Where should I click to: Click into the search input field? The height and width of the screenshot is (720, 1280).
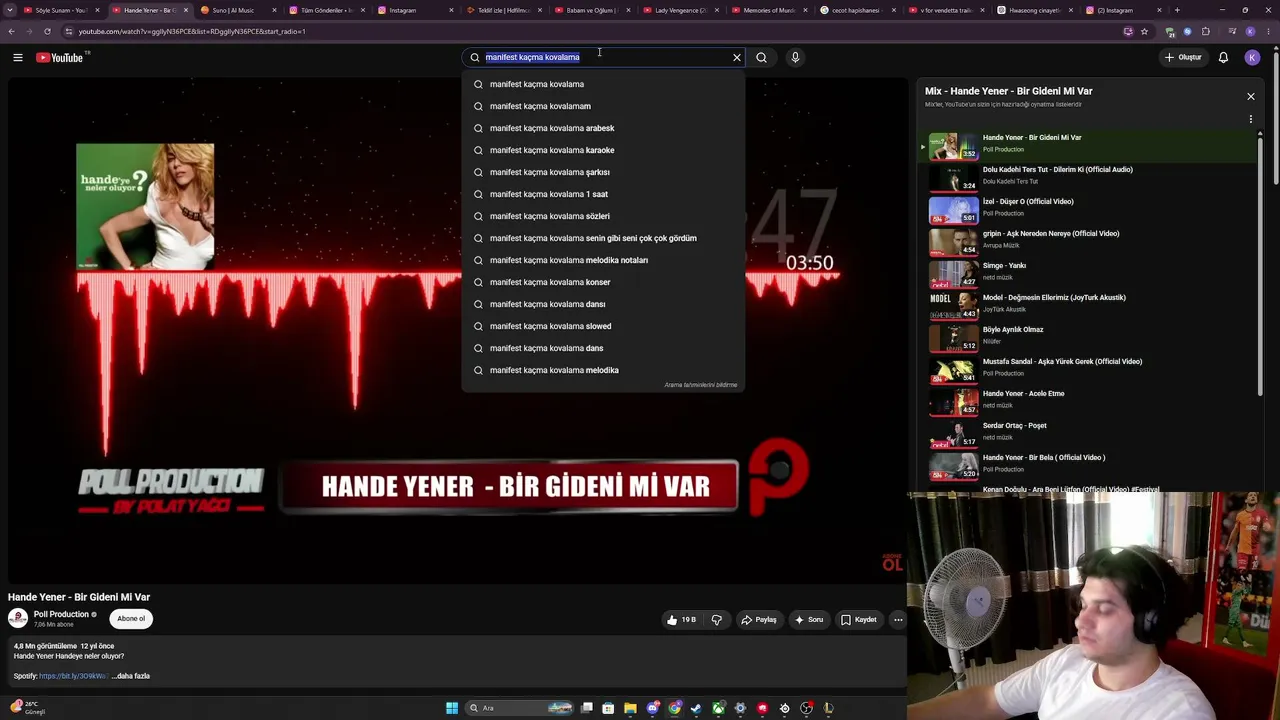coord(605,58)
